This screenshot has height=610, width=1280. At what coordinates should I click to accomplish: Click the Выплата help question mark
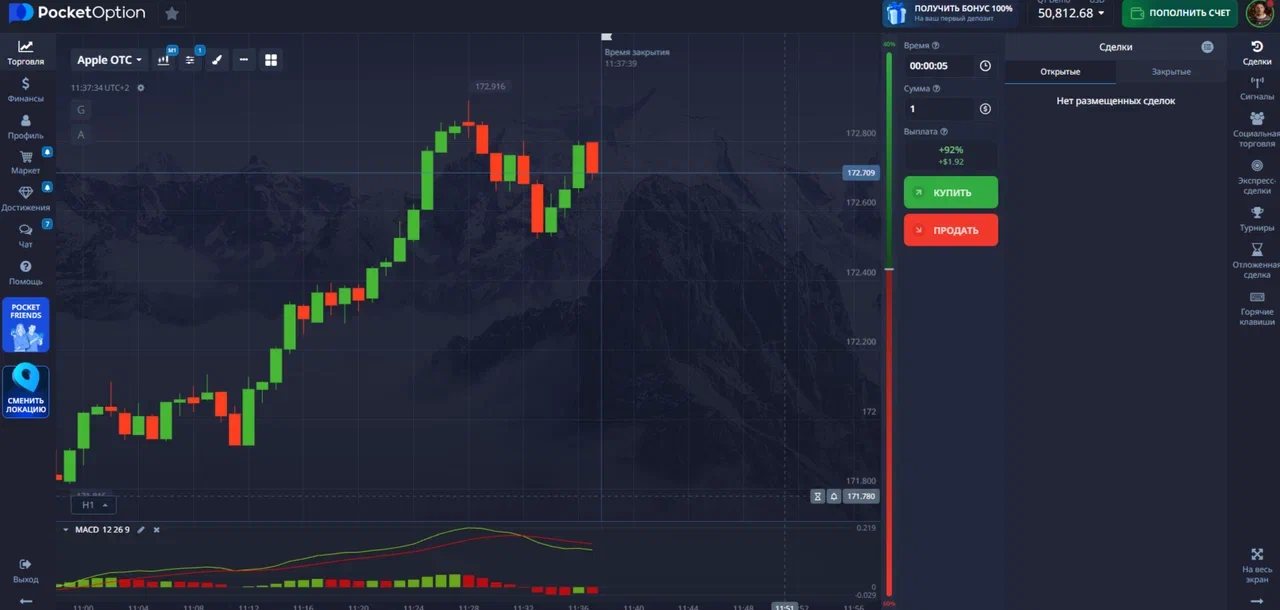point(944,132)
